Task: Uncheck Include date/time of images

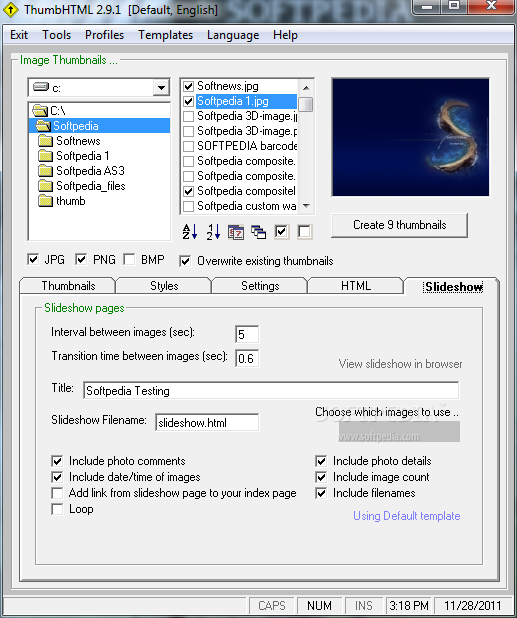Action: 57,477
